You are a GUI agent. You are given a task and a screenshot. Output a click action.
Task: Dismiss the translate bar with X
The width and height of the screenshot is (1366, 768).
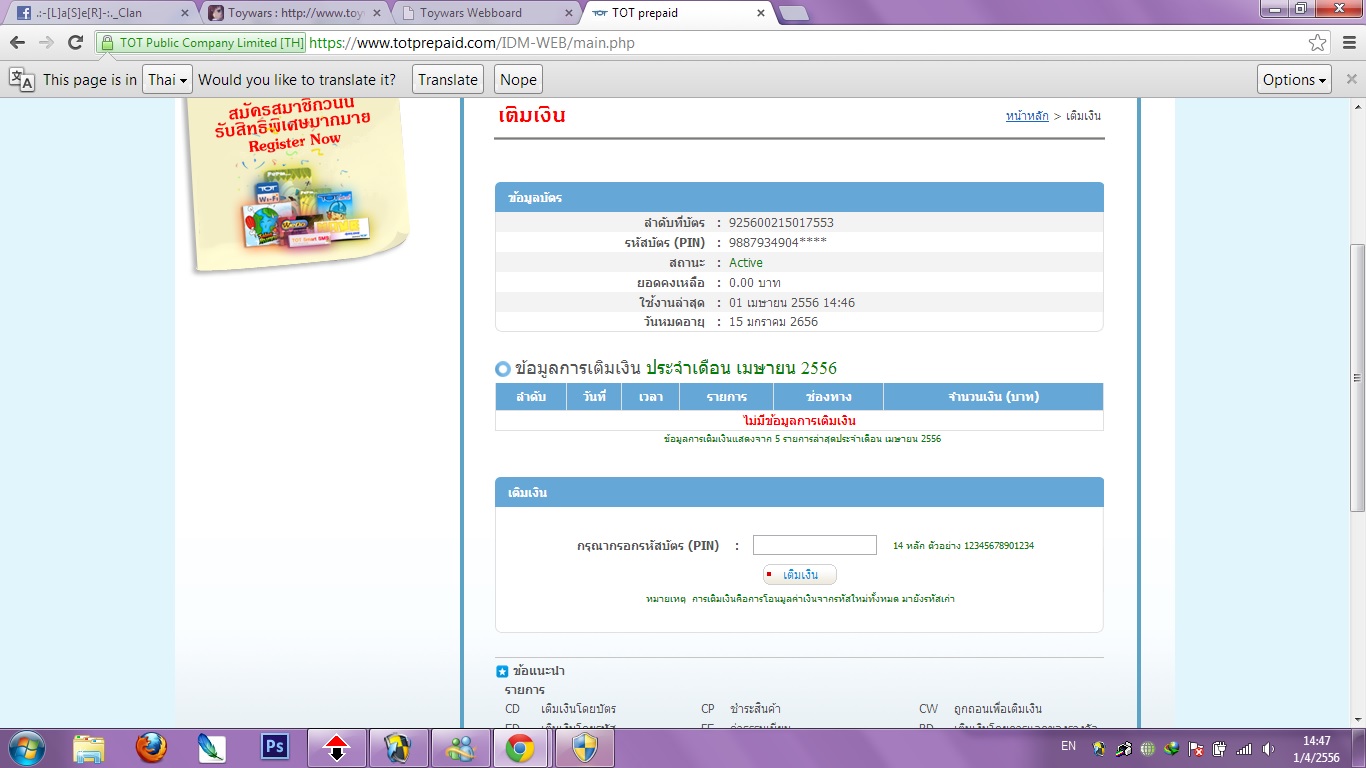click(x=1351, y=79)
